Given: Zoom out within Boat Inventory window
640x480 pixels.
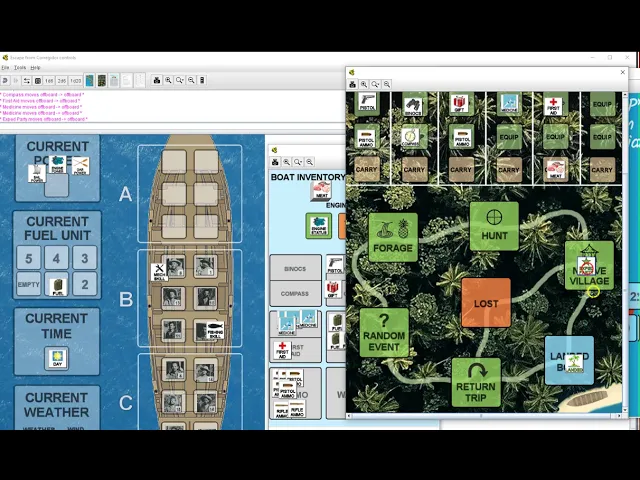Looking at the screenshot, I should point(310,162).
